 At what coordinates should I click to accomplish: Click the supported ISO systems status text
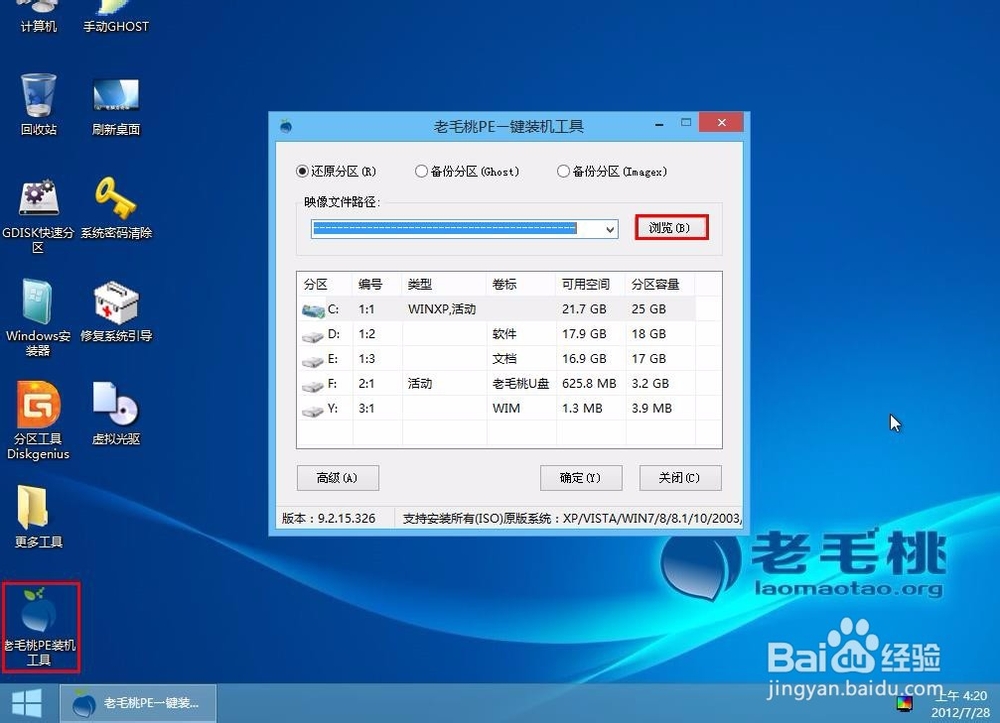coord(571,518)
